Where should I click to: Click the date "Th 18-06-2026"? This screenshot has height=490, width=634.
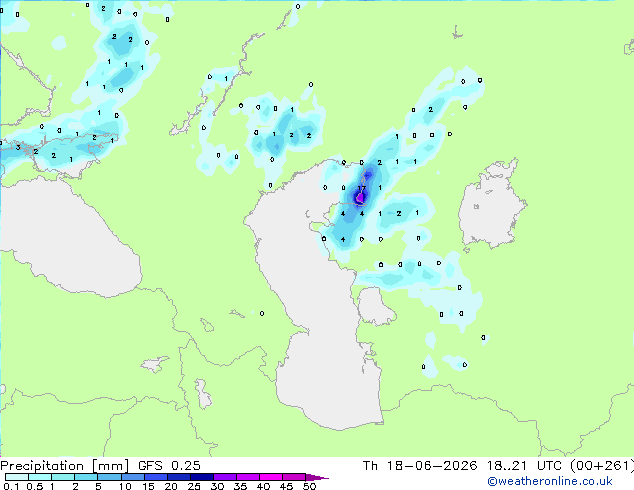pos(419,465)
